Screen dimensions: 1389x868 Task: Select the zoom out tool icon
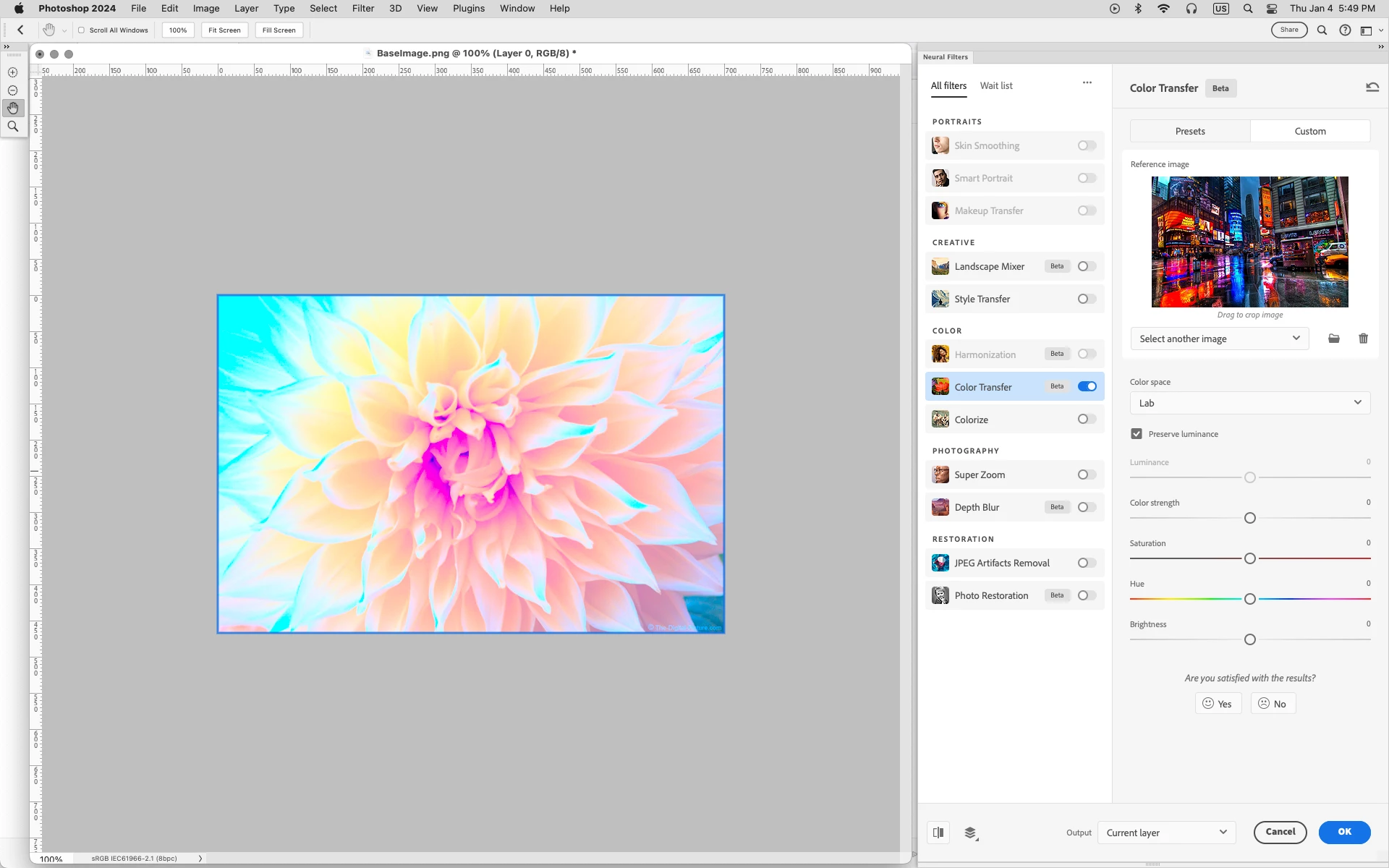[x=12, y=90]
